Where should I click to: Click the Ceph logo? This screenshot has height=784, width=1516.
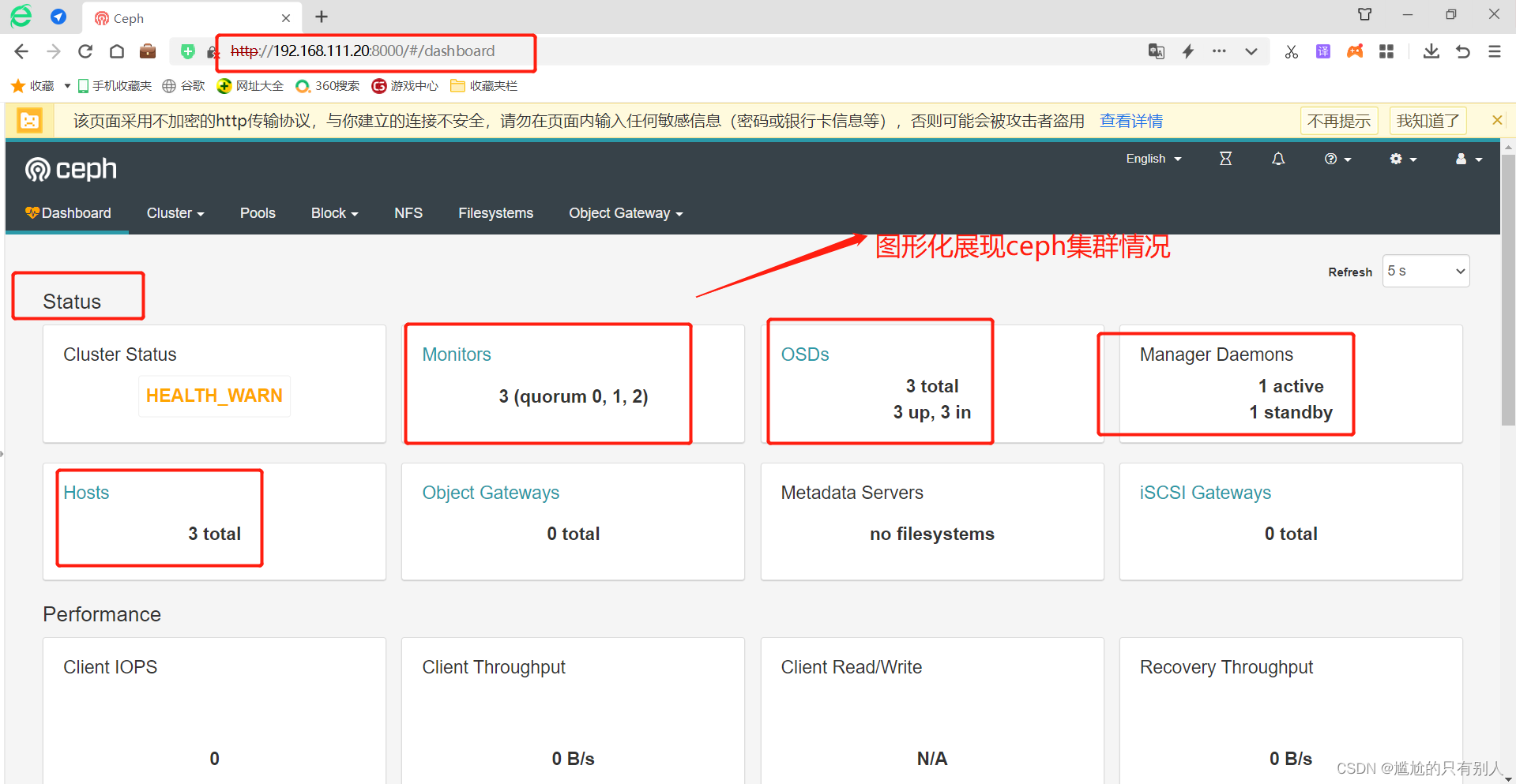71,169
